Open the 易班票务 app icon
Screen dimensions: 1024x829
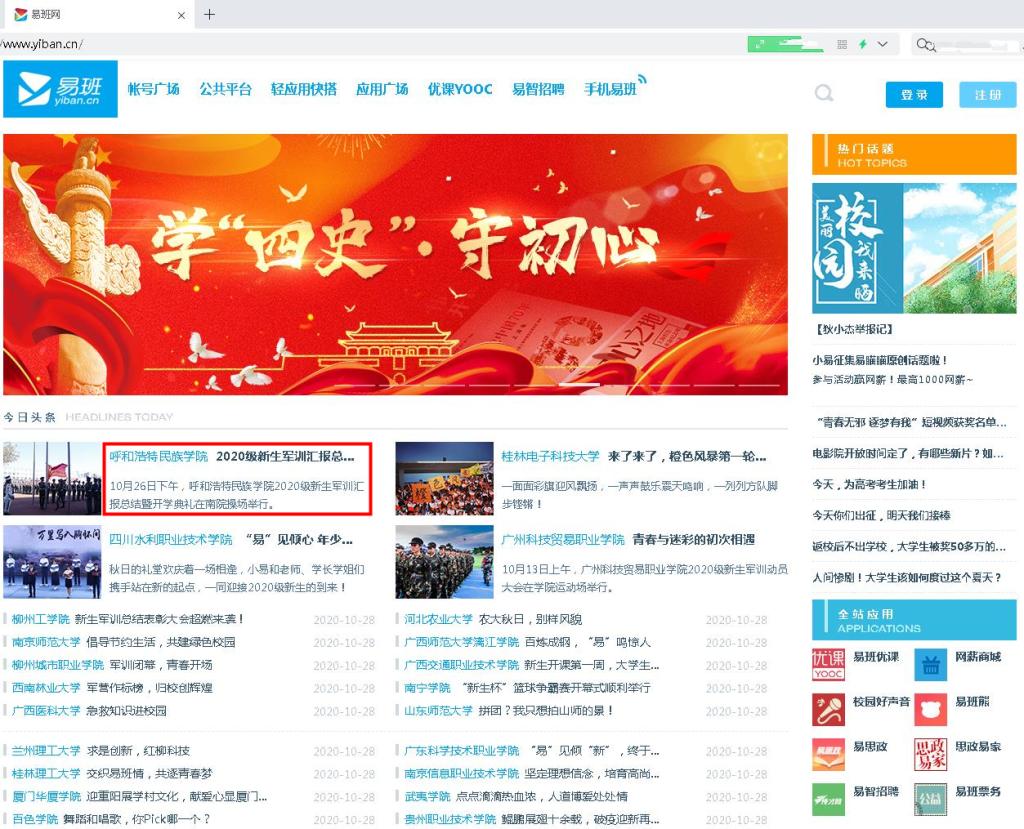(930, 798)
